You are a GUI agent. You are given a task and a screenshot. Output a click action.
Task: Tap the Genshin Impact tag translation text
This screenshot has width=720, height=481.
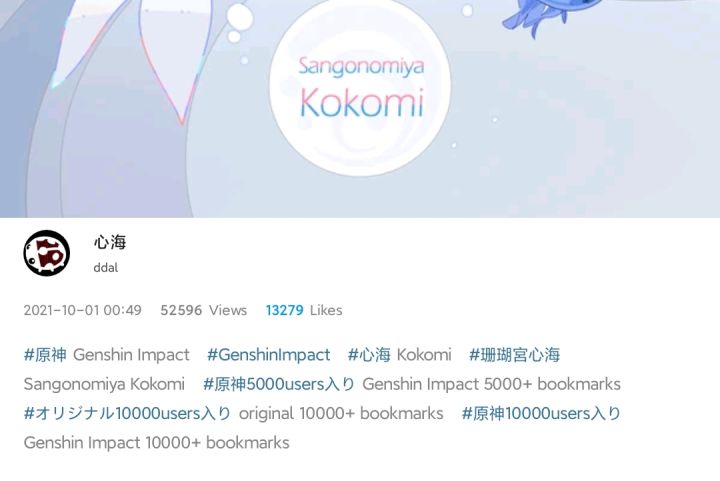click(131, 355)
